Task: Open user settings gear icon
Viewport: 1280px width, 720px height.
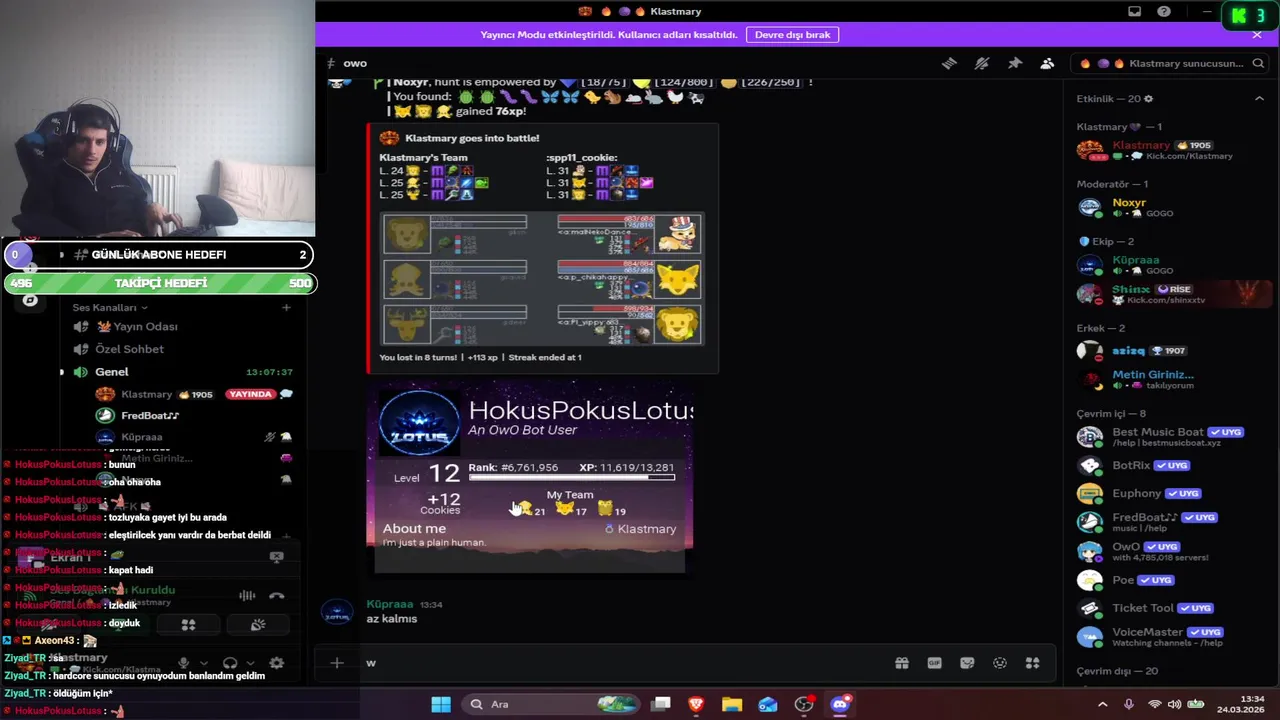Action: [x=277, y=663]
